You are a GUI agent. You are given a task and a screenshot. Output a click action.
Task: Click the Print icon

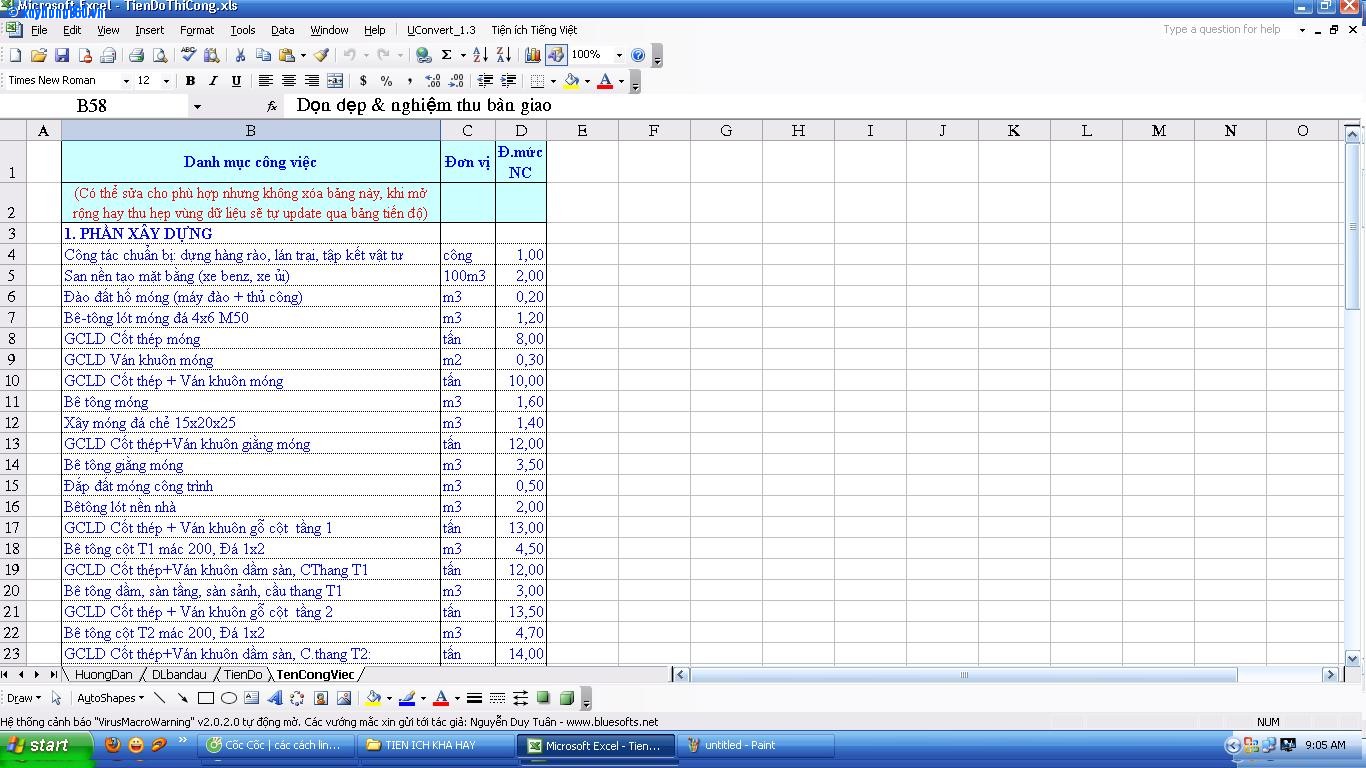tap(136, 55)
